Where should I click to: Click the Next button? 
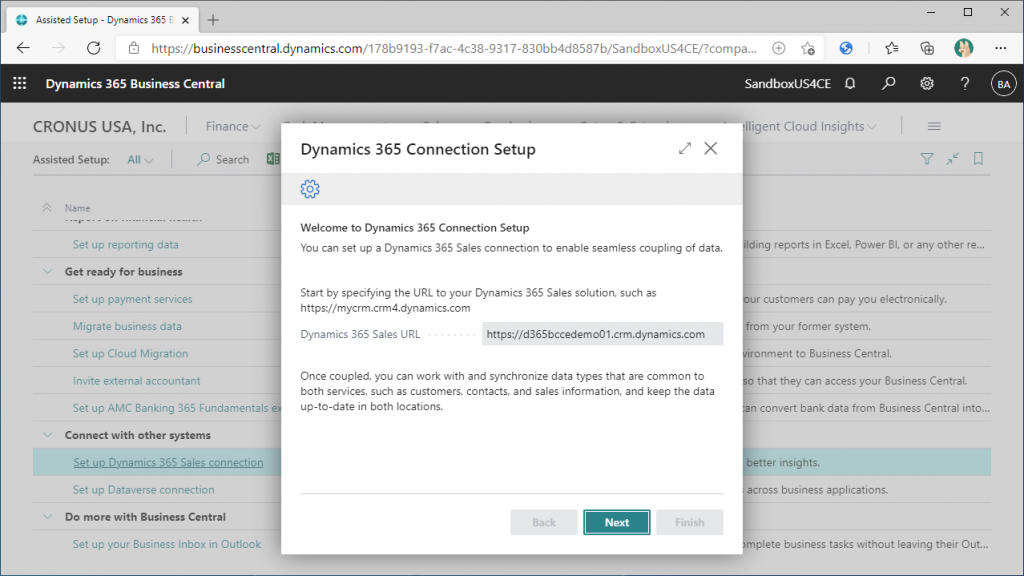[x=616, y=522]
